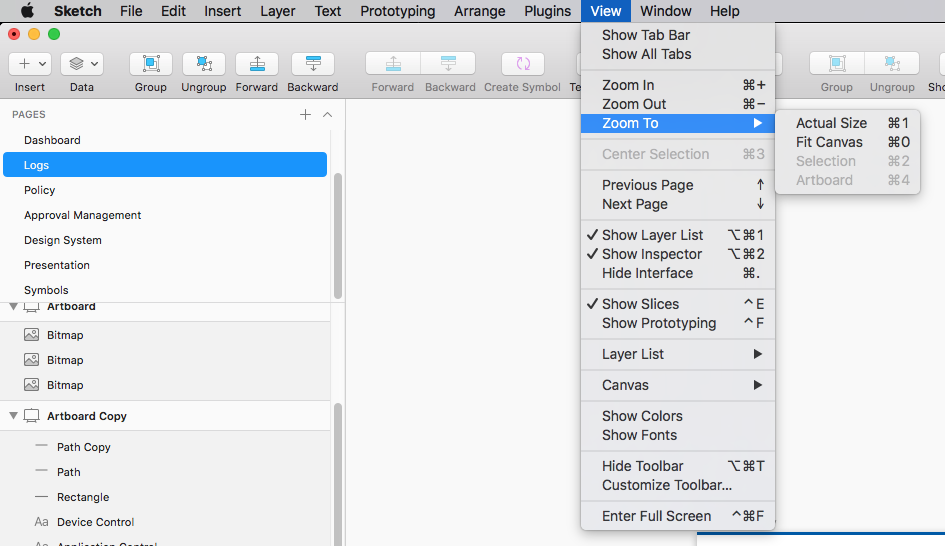
Task: Open the Zoom To submenu
Action: coord(677,123)
